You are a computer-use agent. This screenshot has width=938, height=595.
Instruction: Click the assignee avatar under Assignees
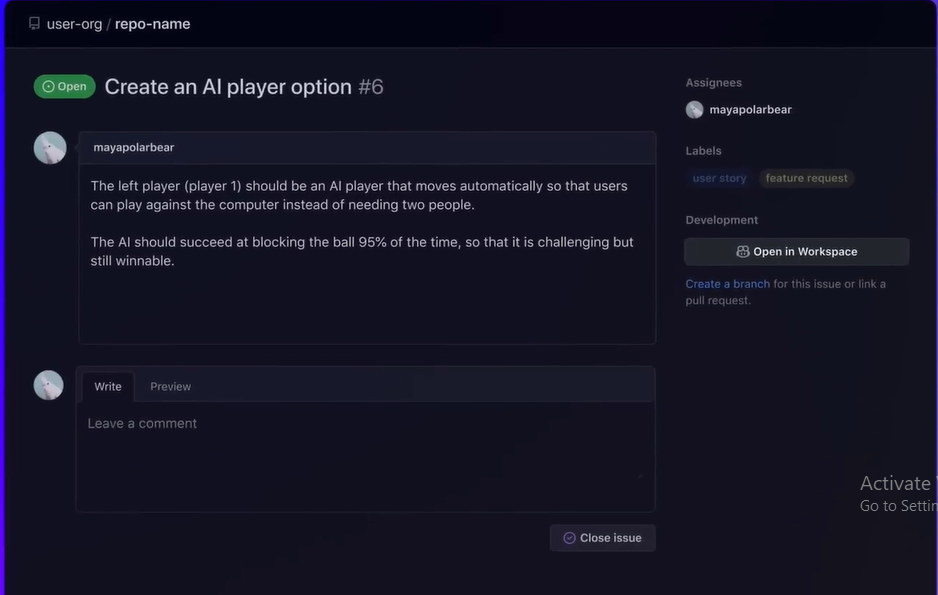[x=695, y=110]
